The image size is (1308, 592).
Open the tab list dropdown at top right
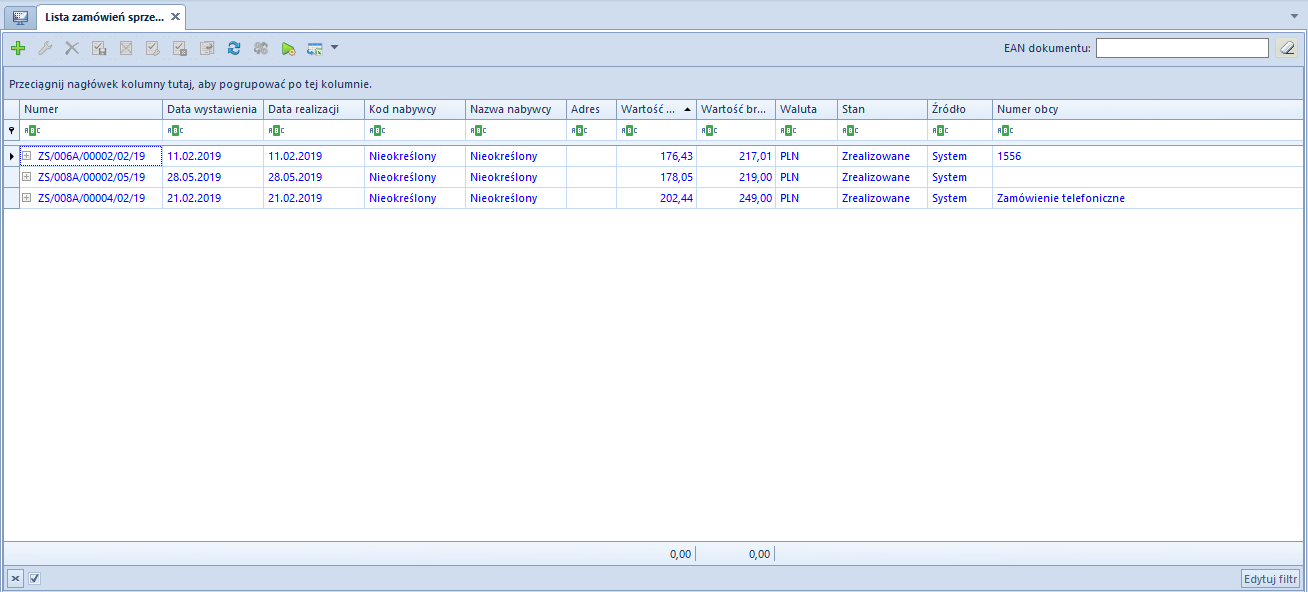click(x=1296, y=17)
